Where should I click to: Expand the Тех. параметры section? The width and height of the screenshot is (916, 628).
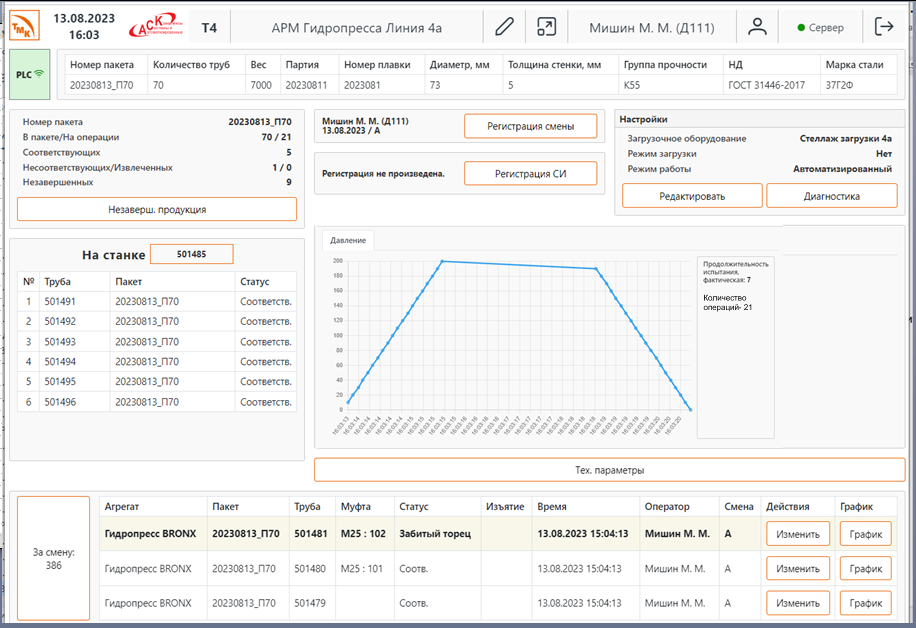608,470
